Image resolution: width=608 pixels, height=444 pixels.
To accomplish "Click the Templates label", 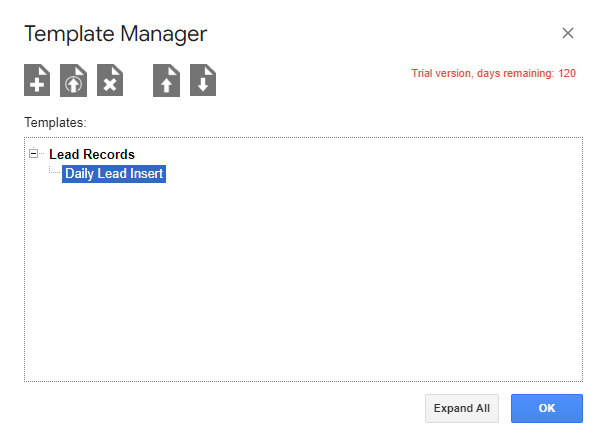I will pyautogui.click(x=55, y=122).
